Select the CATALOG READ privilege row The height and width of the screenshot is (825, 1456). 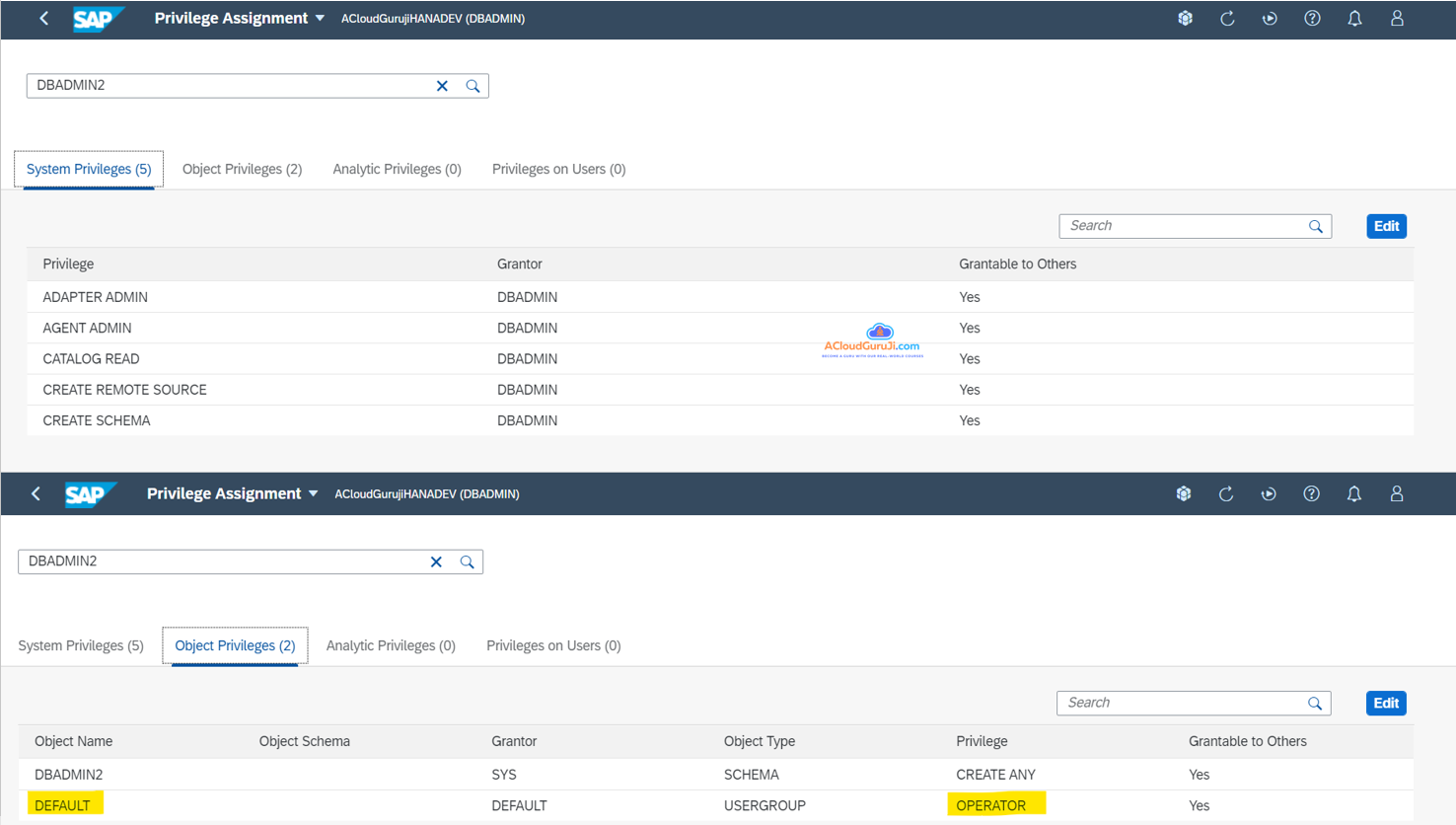pyautogui.click(x=91, y=359)
